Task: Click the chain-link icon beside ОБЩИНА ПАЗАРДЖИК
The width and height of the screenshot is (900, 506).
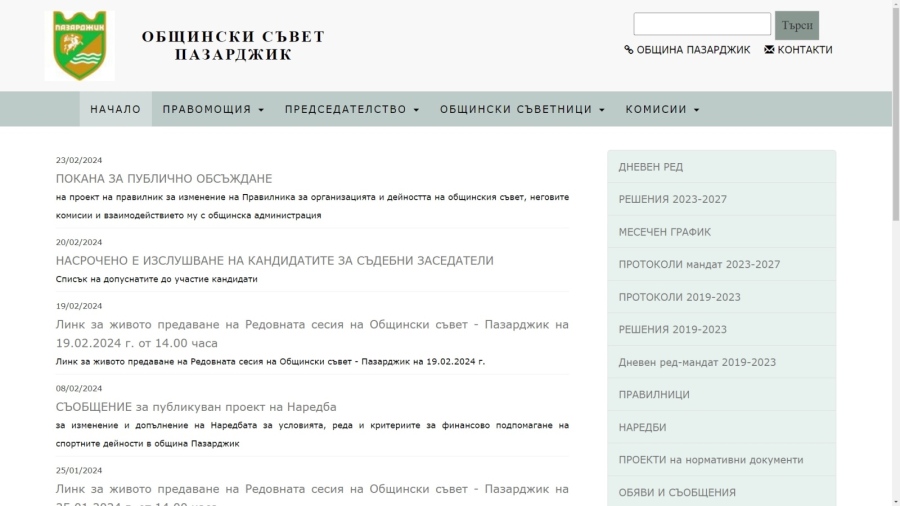Action: [629, 50]
